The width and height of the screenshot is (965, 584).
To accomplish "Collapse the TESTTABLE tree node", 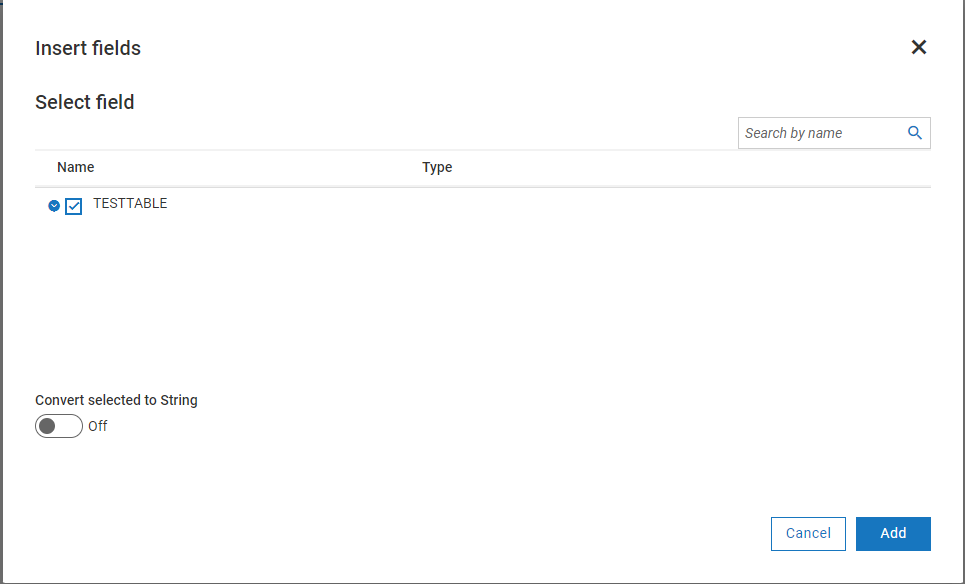I will click(x=54, y=206).
